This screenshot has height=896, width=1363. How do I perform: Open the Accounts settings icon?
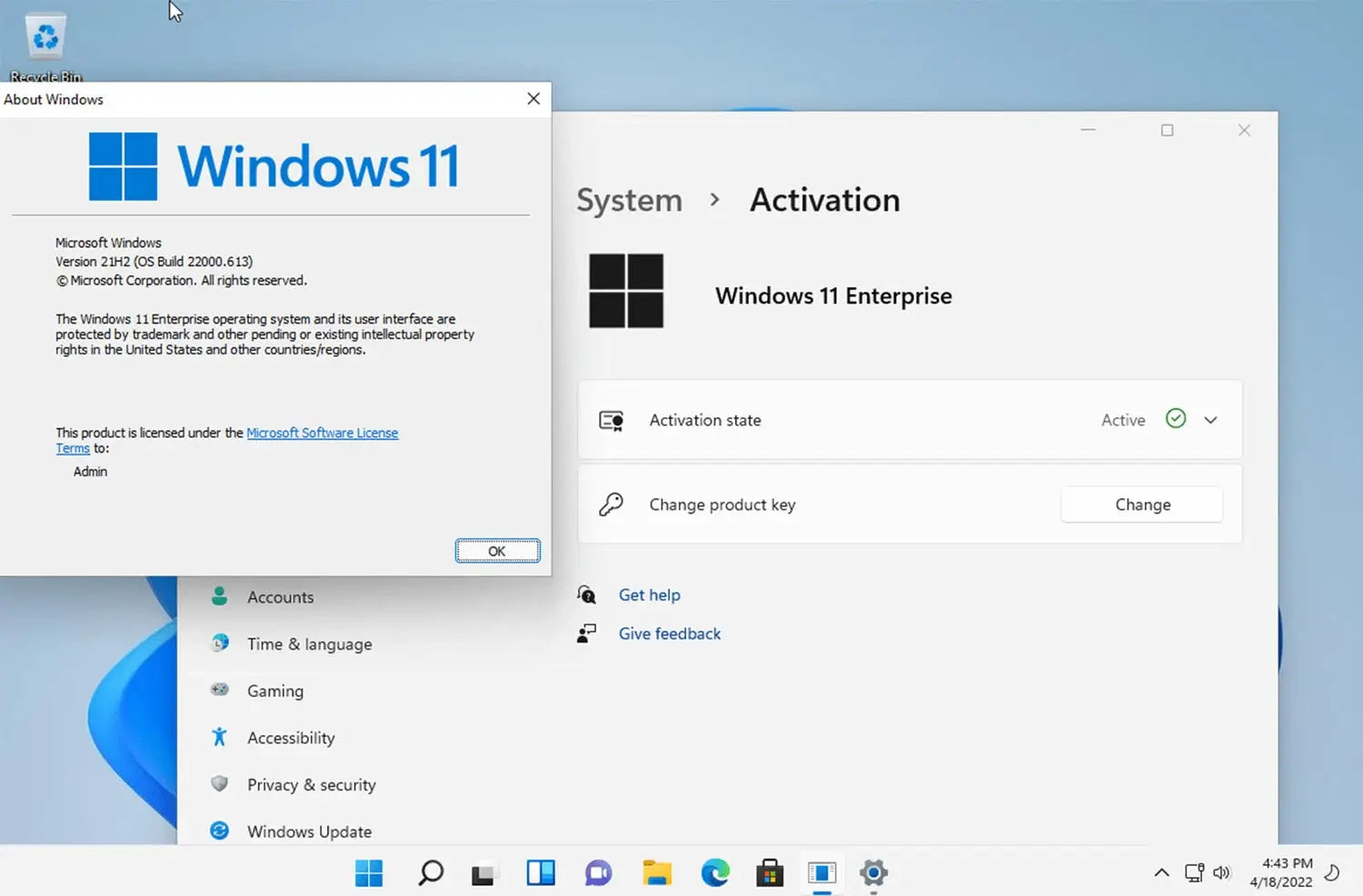219,597
